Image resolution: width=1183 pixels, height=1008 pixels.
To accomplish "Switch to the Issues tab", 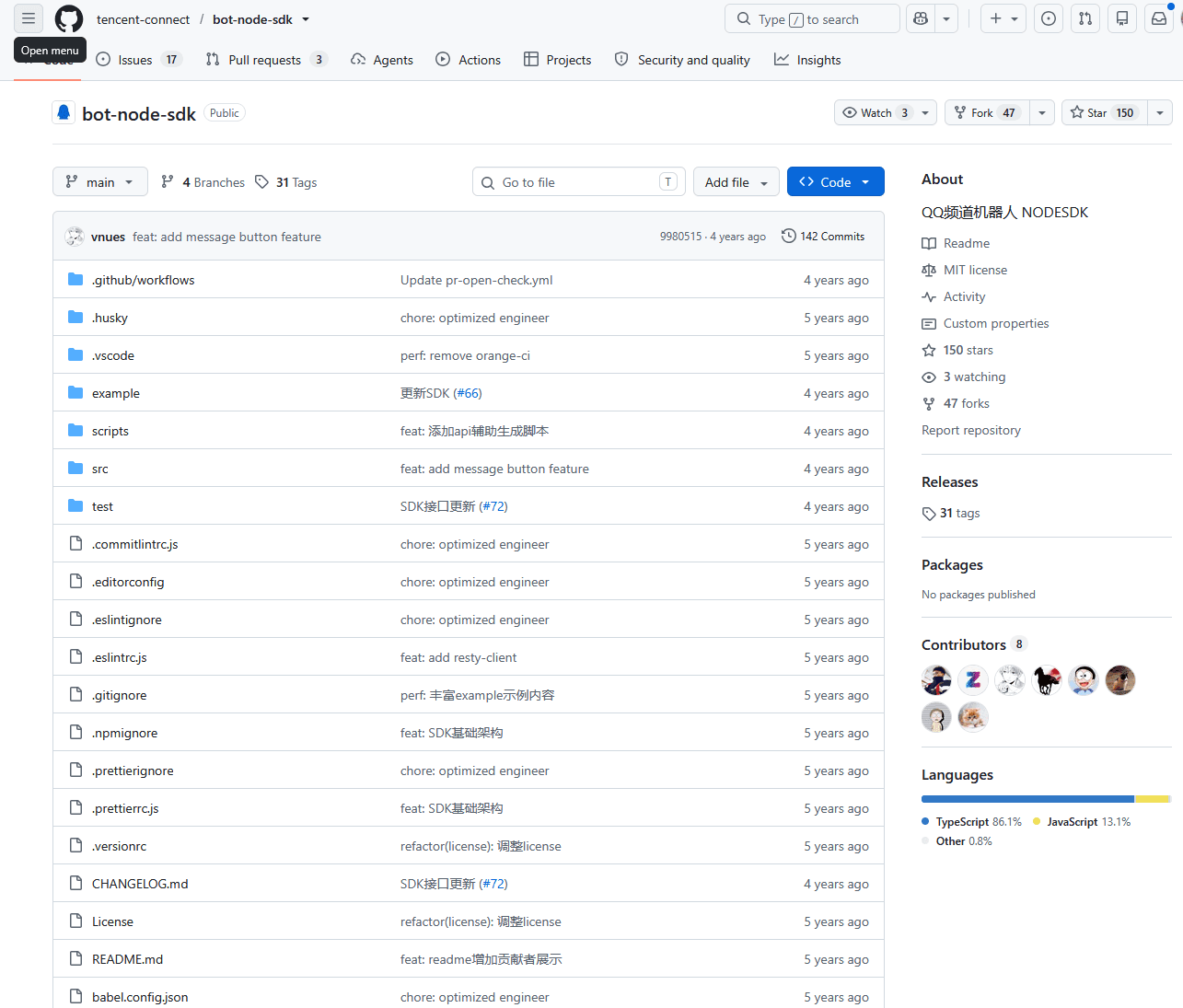I will (139, 60).
